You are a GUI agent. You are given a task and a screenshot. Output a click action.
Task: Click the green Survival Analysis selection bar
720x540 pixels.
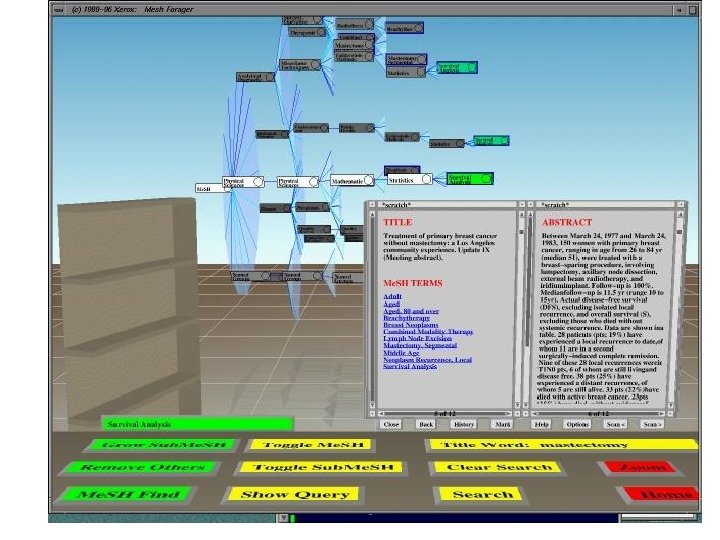(x=197, y=424)
